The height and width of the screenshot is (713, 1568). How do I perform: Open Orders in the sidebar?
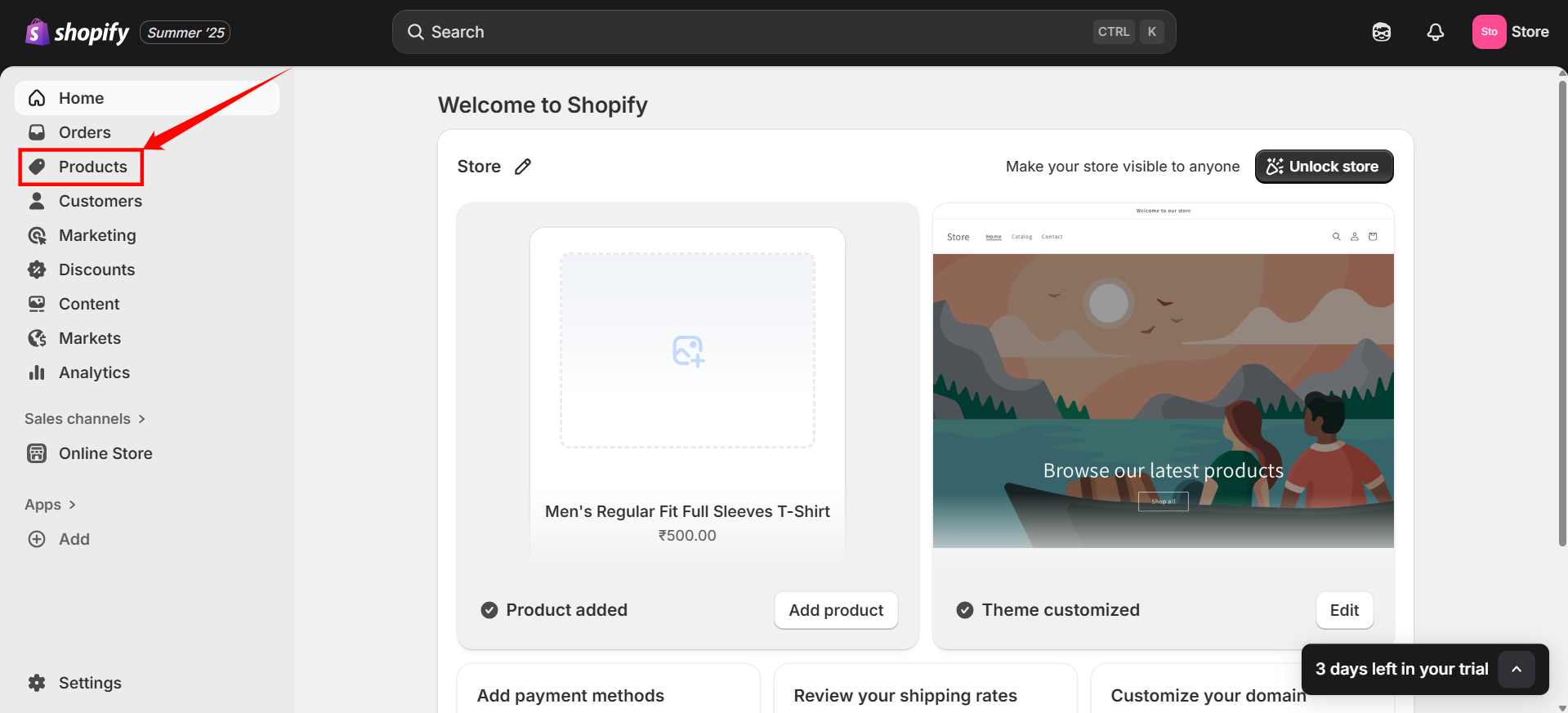point(147,132)
